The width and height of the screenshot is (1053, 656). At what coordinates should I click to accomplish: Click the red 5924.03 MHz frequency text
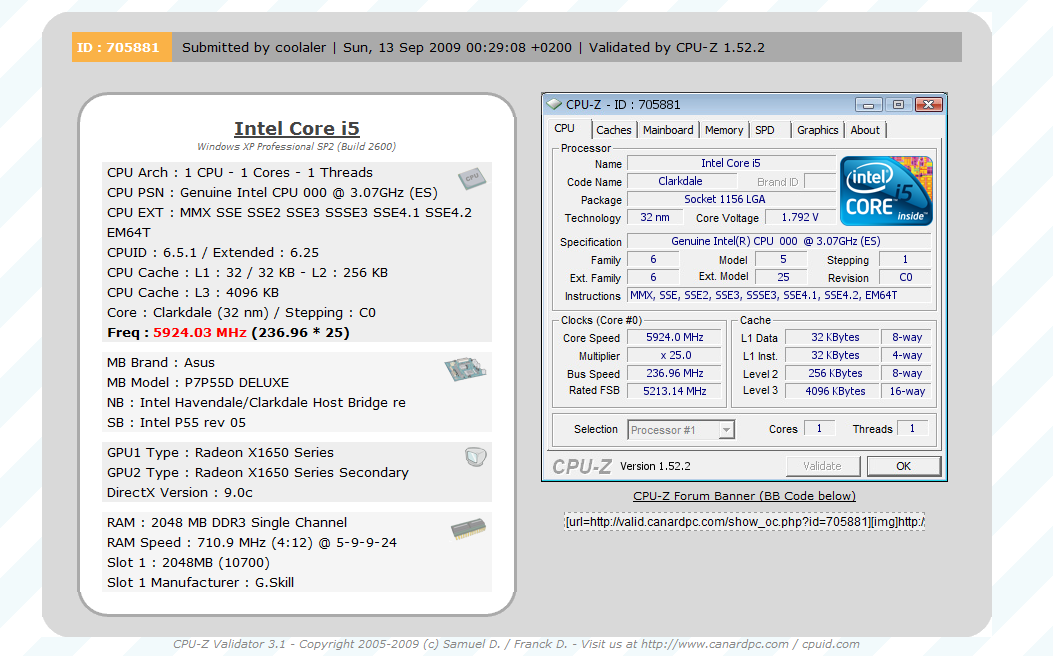199,332
